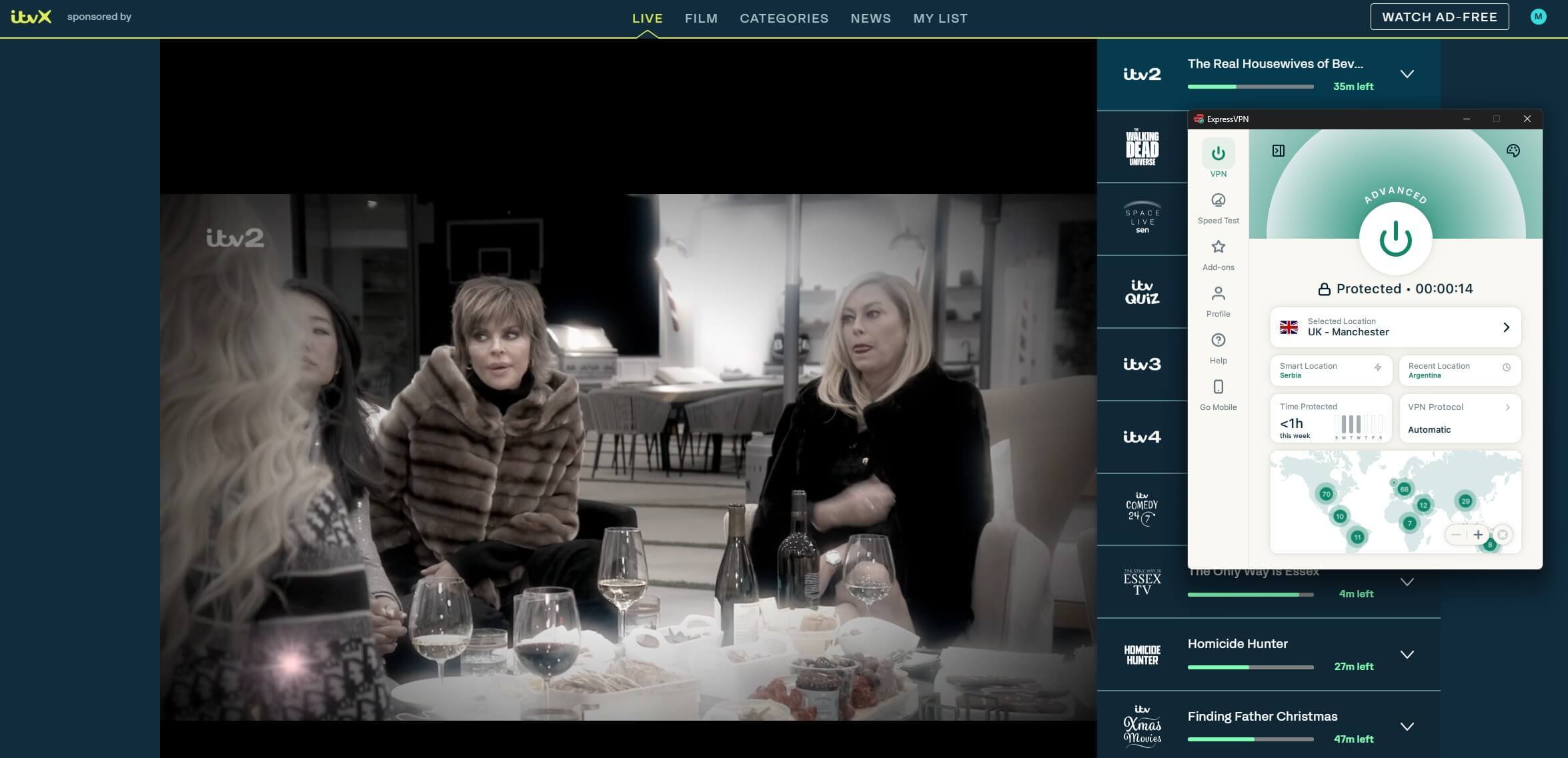Select the Essex TV channel logo

click(1142, 582)
